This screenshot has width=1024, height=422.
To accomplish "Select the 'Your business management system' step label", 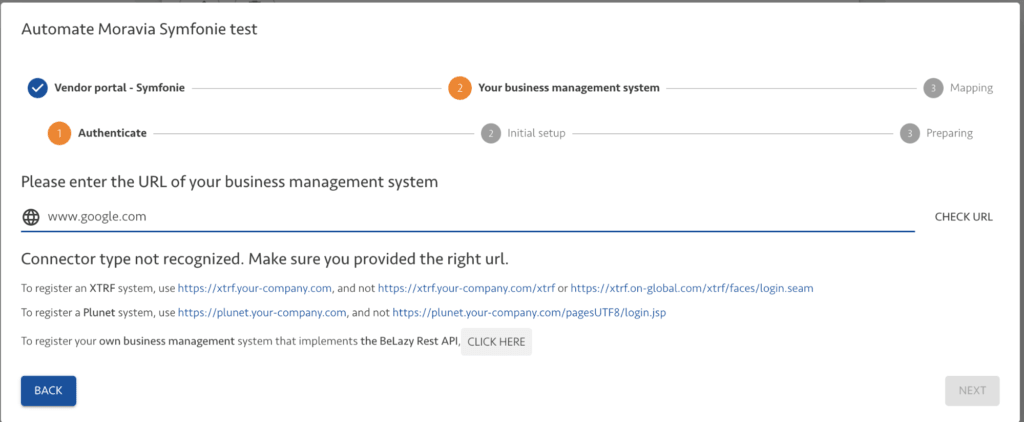I will (568, 88).
